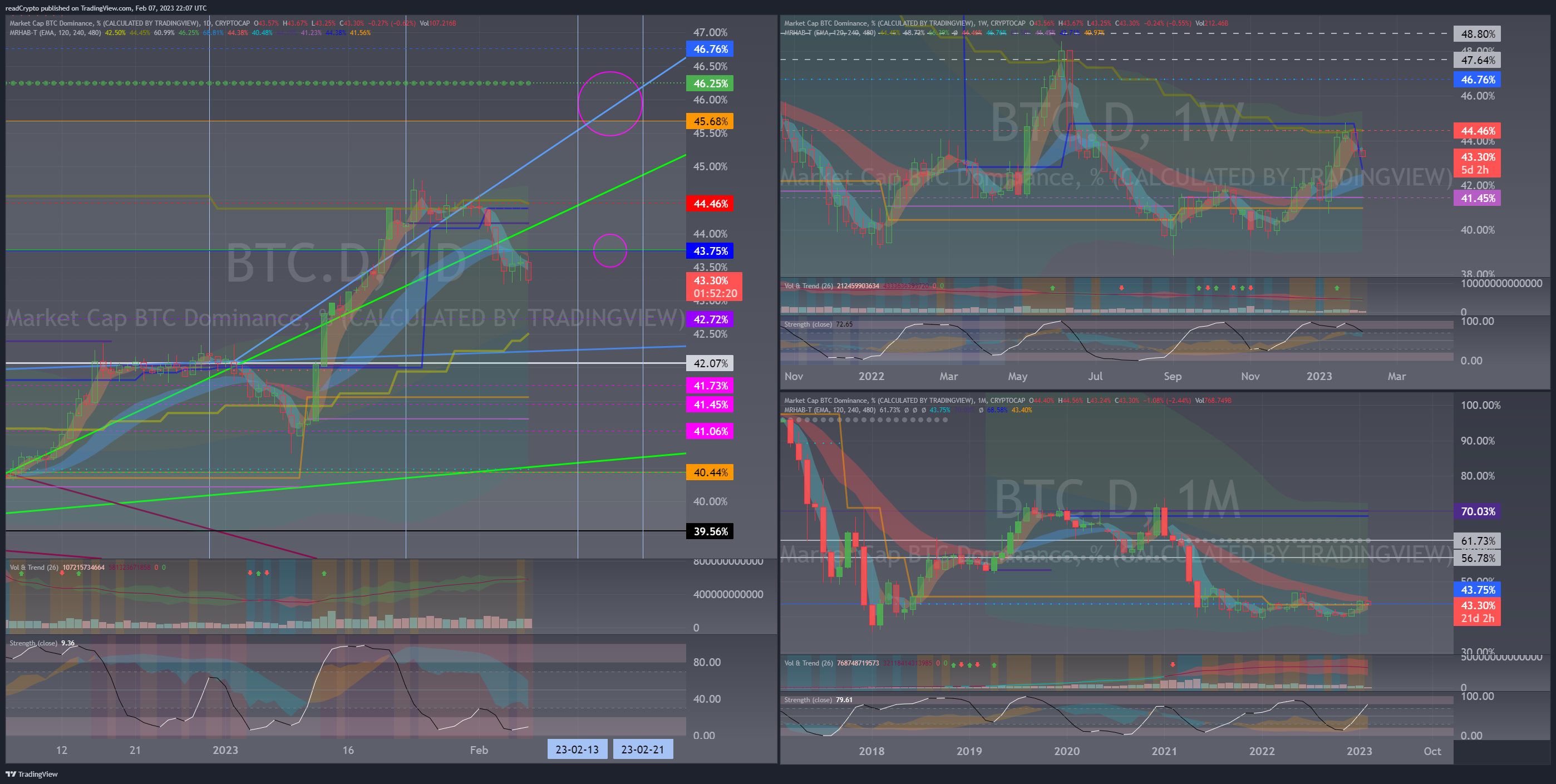Click the TradingView logo in the footer
This screenshot has height=784, width=1556.
tap(31, 774)
